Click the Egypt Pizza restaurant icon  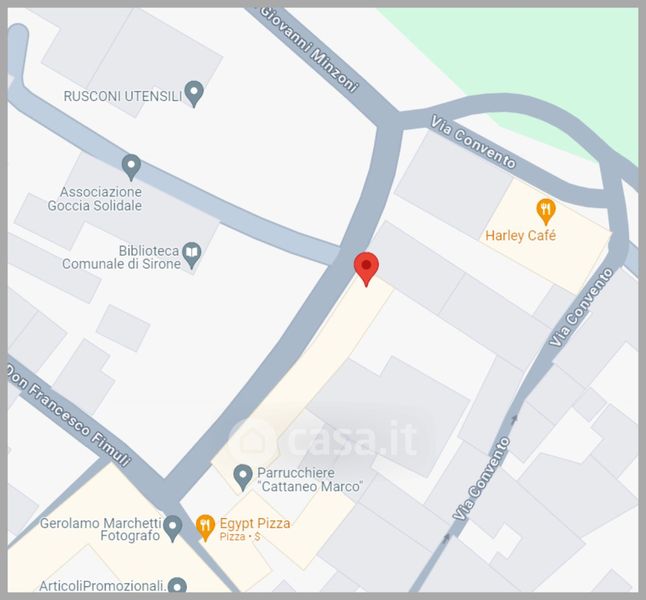(x=205, y=527)
